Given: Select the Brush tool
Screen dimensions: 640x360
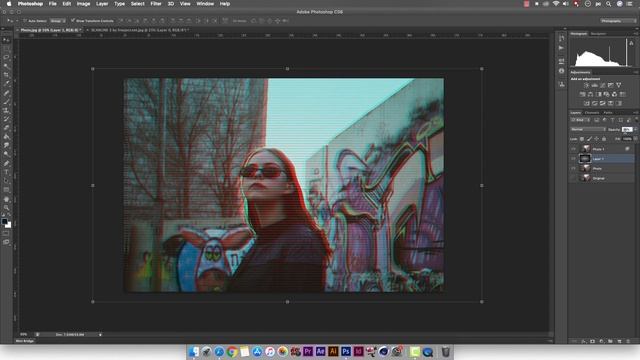Looking at the screenshot, I should point(6,102).
